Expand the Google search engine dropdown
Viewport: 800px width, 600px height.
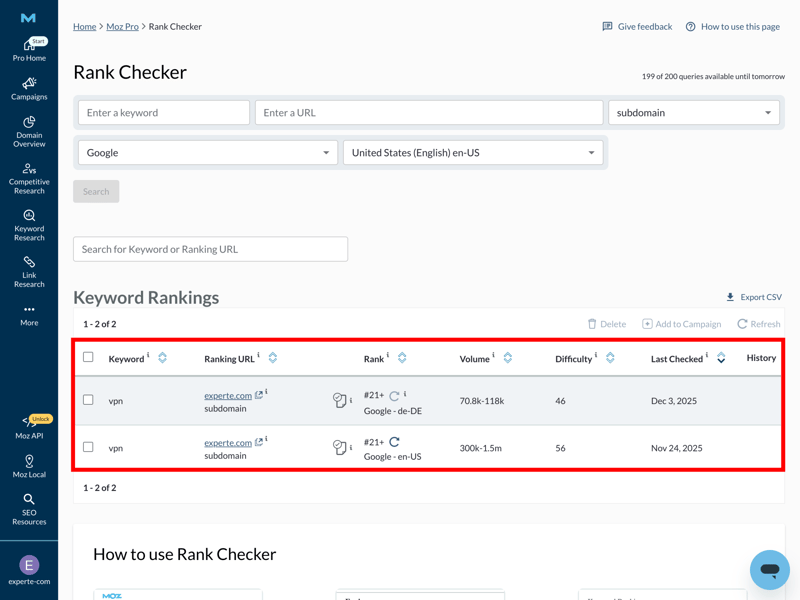[207, 153]
